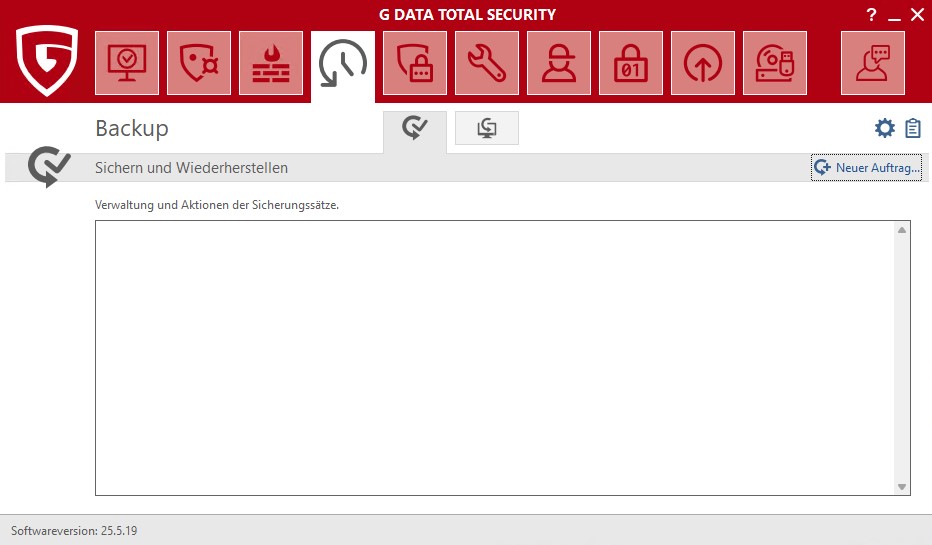Open the Backup logs clipboard icon
The height and width of the screenshot is (545, 932).
click(912, 128)
